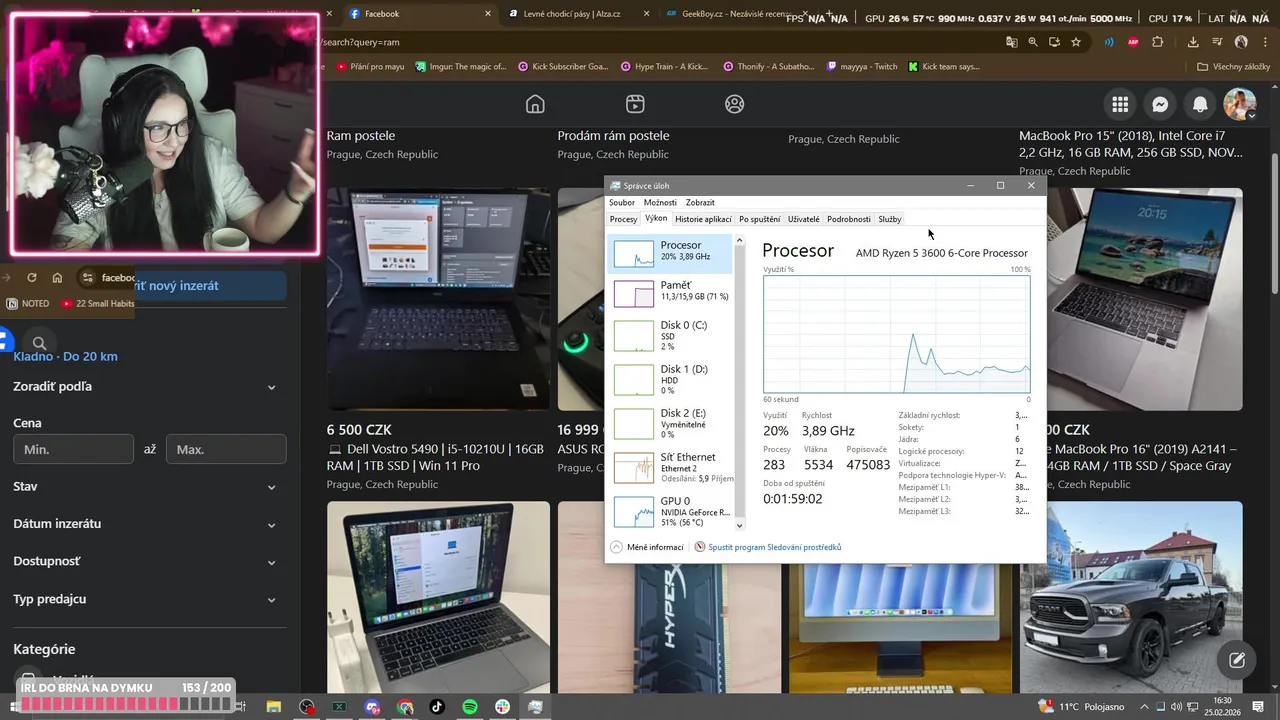1280x720 pixels.
Task: Select GPU 0 in Task Manager sidebar
Action: (x=671, y=511)
